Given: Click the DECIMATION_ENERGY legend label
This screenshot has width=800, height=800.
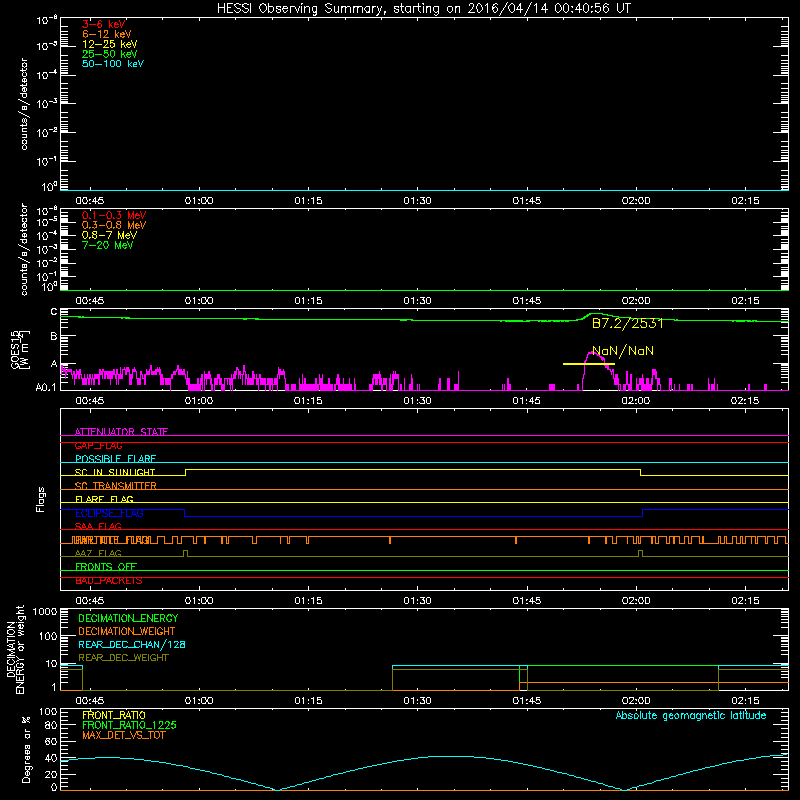Looking at the screenshot, I should 128,618.
